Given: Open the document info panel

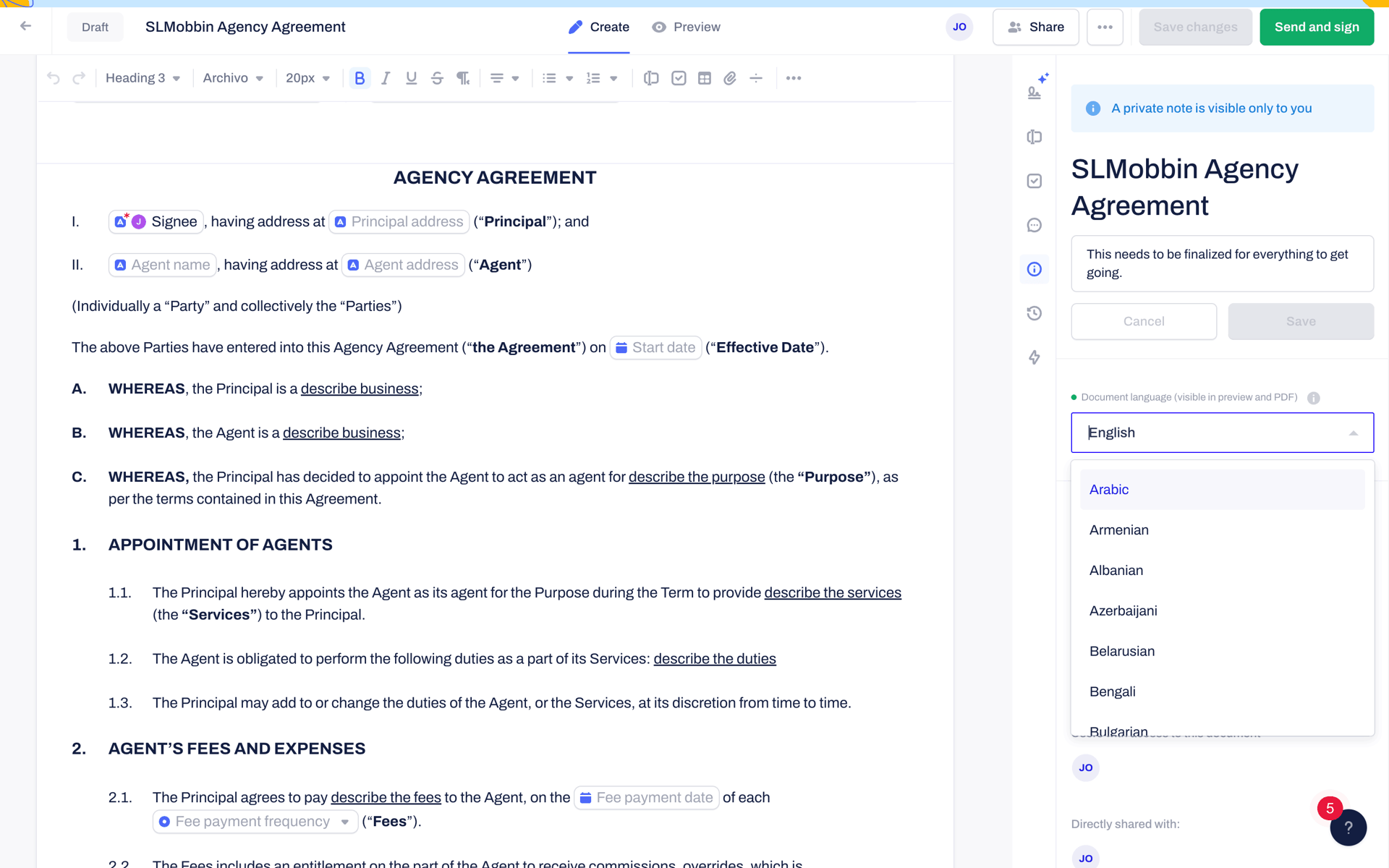Looking at the screenshot, I should (1035, 269).
